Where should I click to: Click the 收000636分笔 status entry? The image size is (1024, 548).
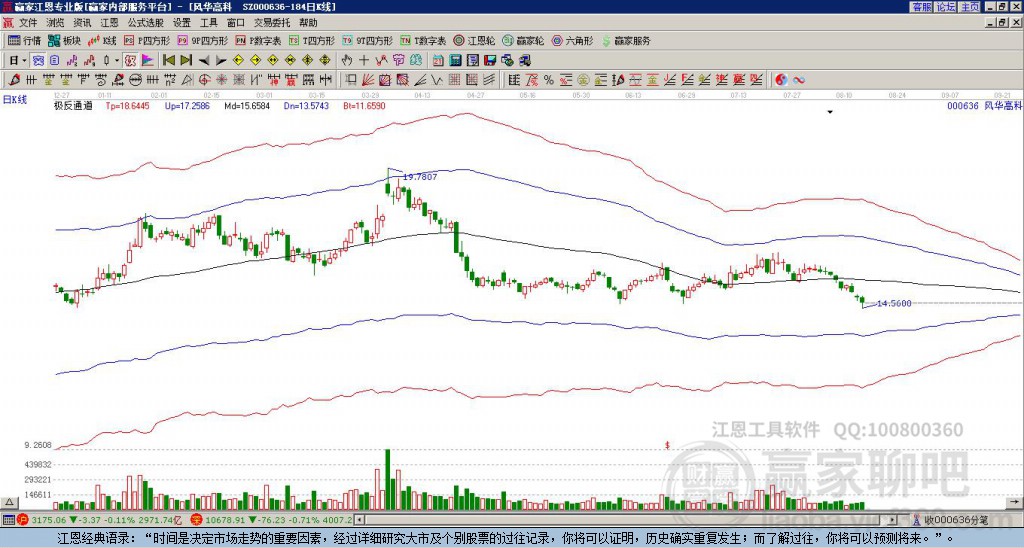pyautogui.click(x=950, y=520)
